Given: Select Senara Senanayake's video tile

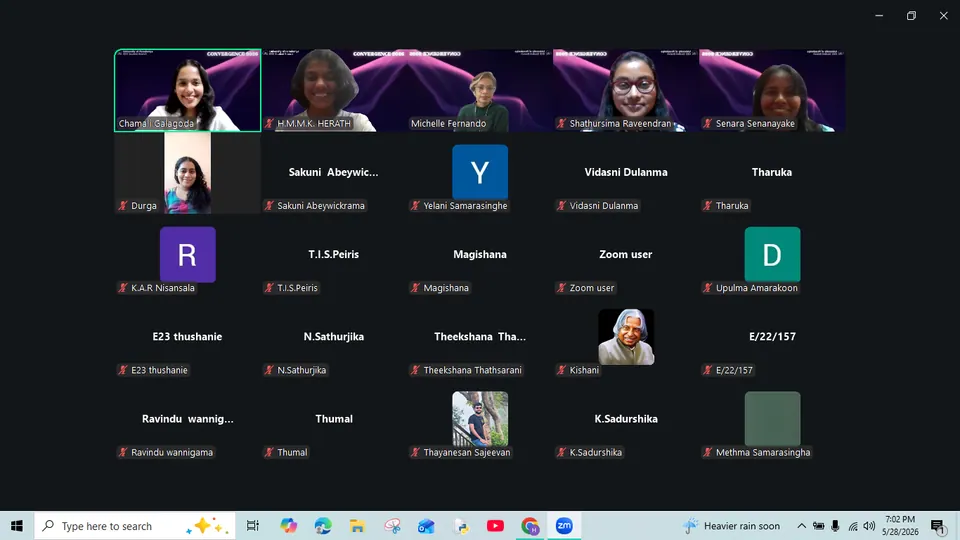Looking at the screenshot, I should point(772,91).
